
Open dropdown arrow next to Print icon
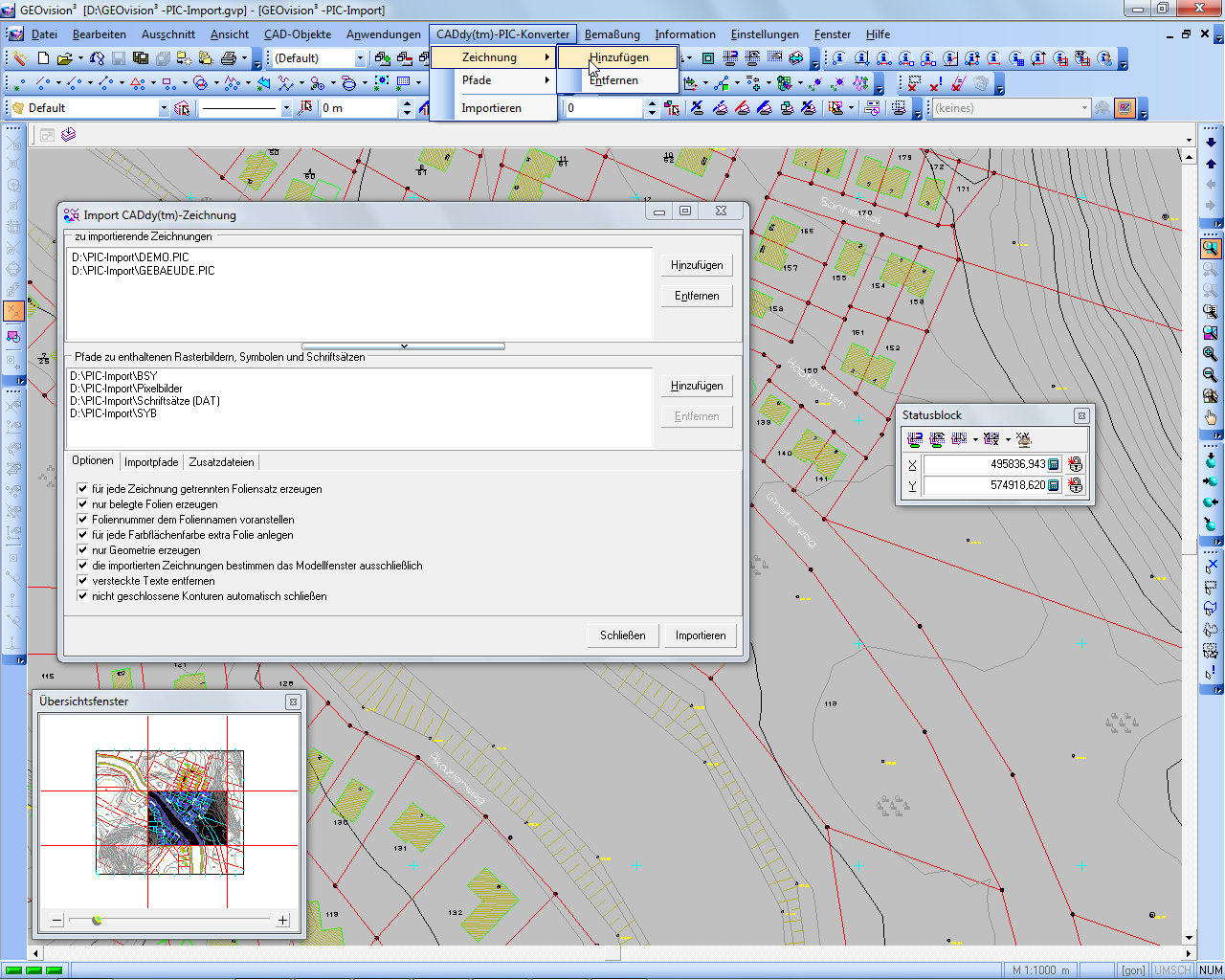tap(244, 58)
